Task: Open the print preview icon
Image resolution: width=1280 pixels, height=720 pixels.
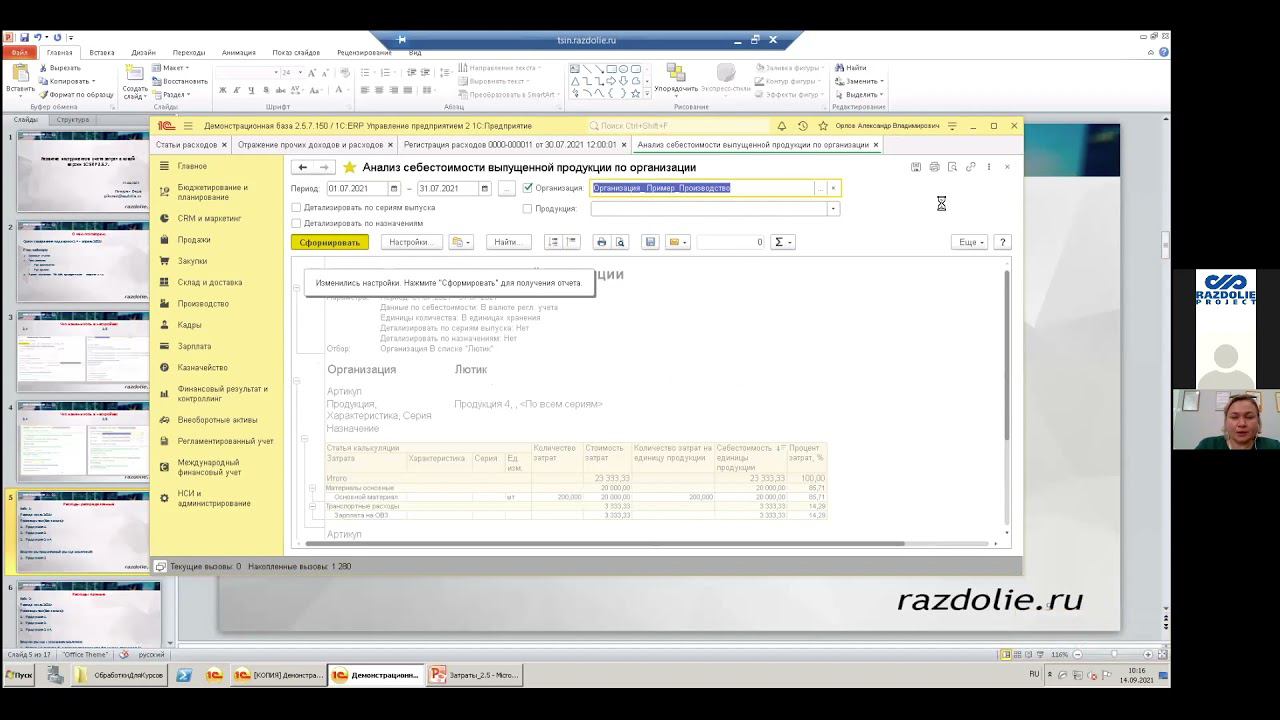Action: coord(620,242)
